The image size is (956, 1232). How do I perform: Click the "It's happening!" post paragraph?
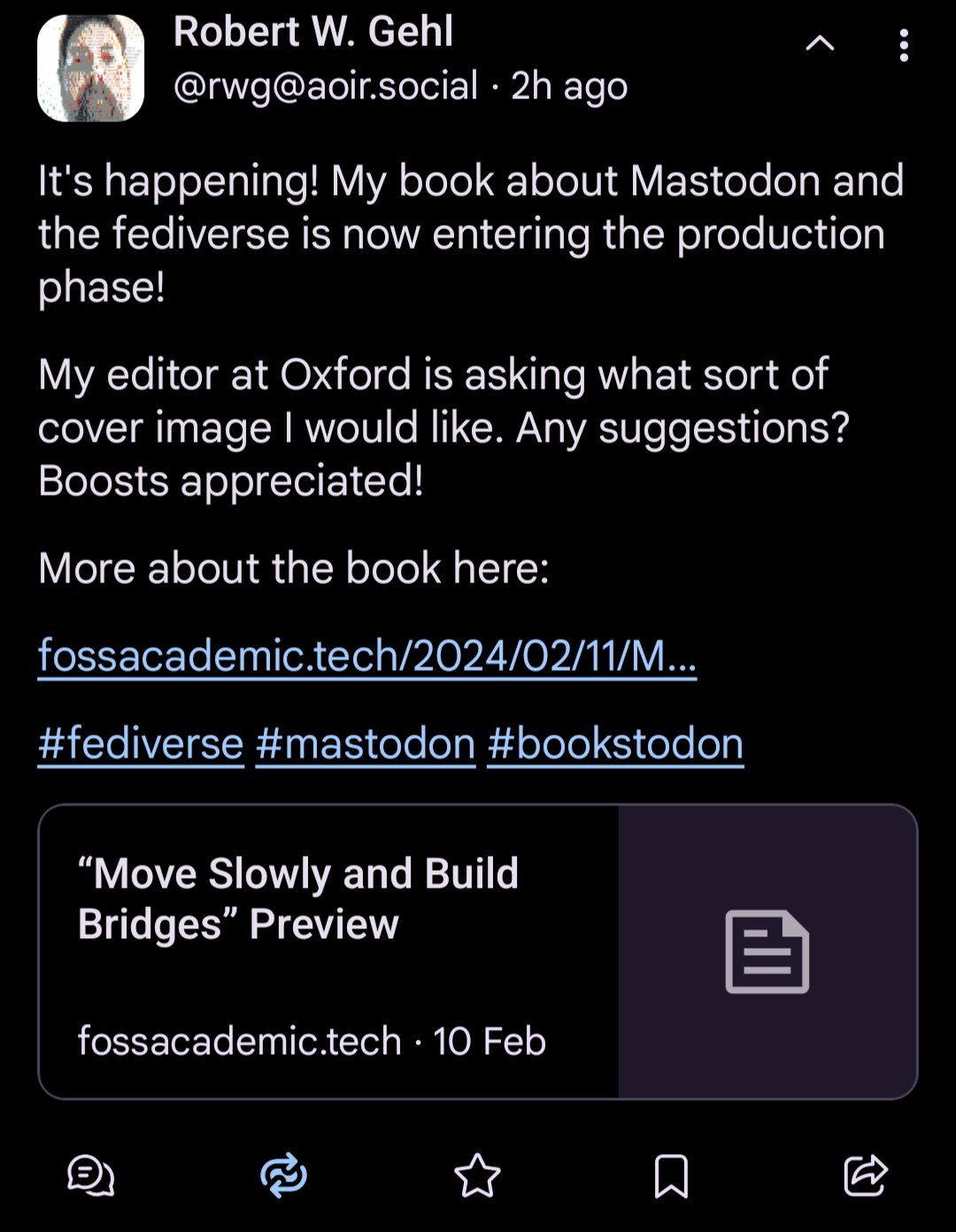point(470,233)
